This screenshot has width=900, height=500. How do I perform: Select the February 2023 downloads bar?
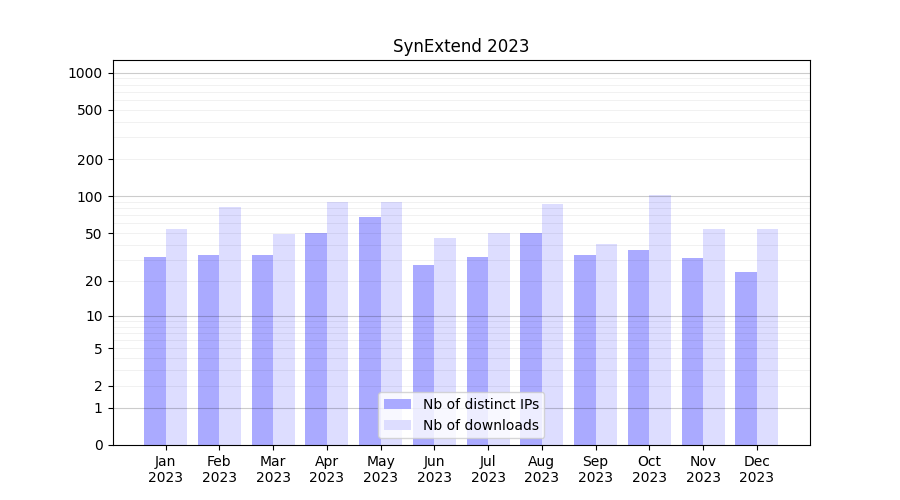pos(230,325)
